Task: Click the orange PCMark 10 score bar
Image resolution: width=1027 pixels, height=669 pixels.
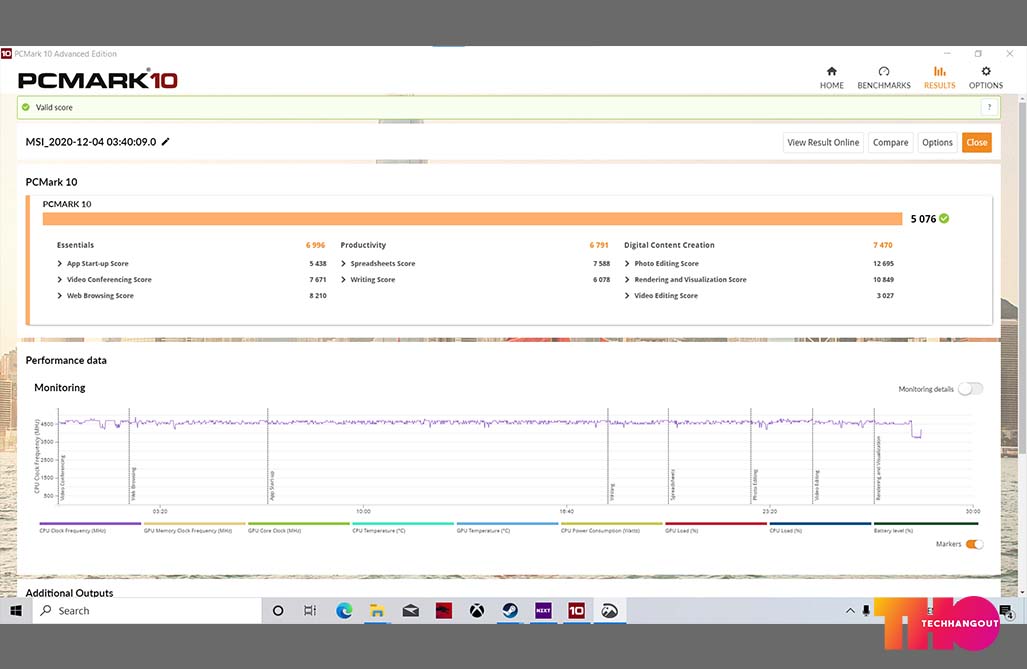Action: coord(472,219)
